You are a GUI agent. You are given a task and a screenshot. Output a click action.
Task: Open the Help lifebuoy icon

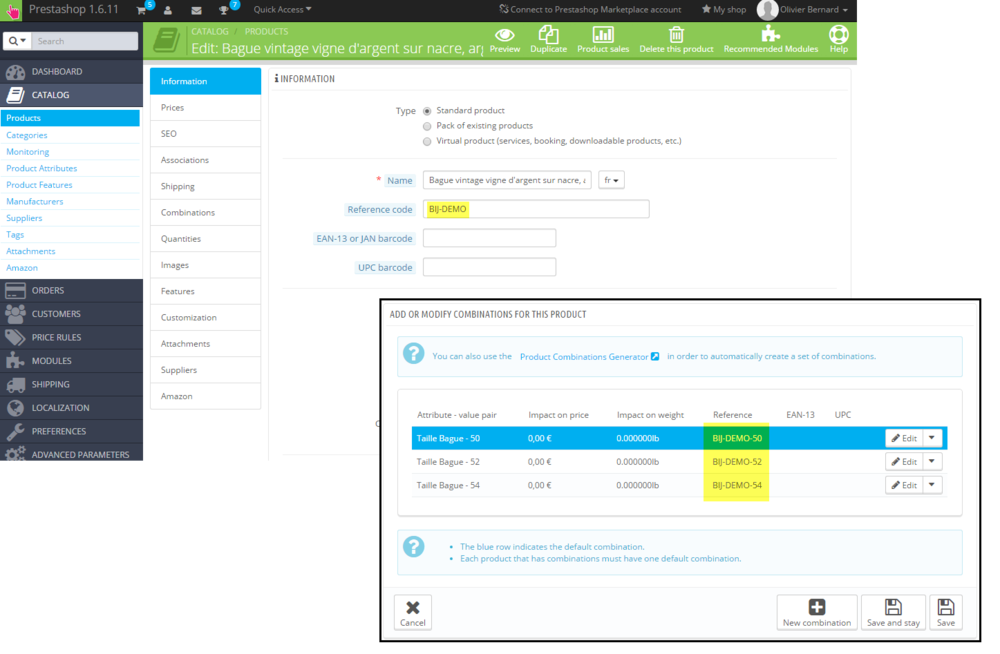point(839,34)
